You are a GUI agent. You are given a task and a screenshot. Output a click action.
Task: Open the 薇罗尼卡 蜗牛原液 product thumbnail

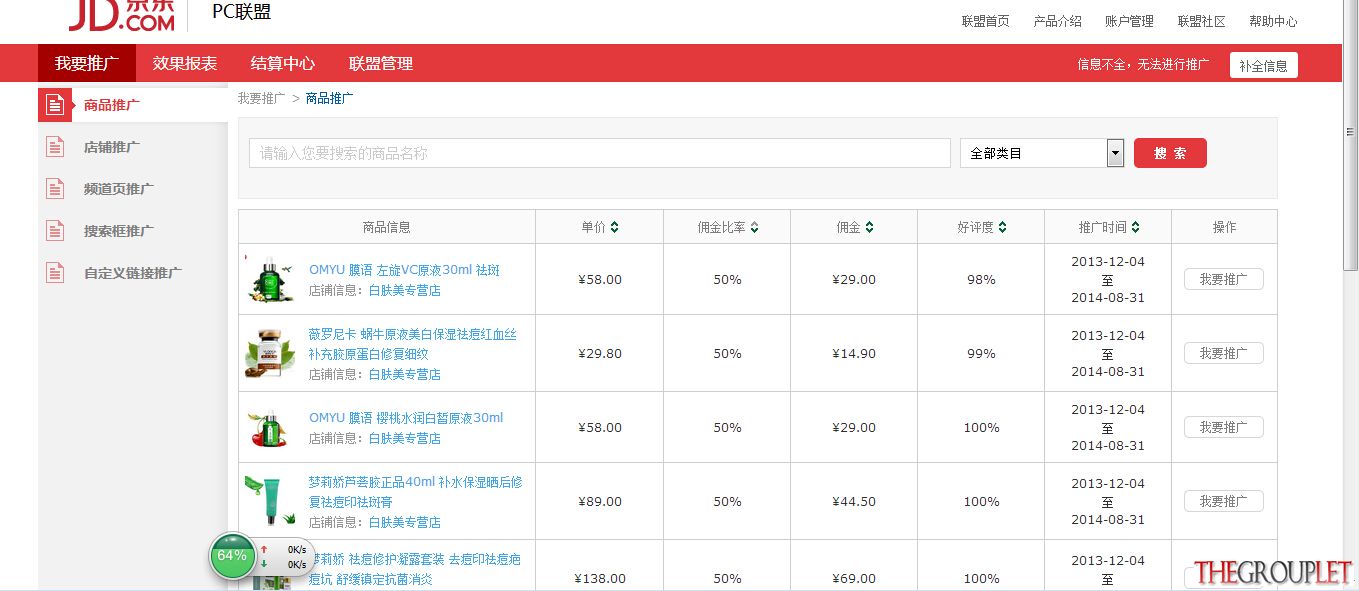tap(270, 353)
